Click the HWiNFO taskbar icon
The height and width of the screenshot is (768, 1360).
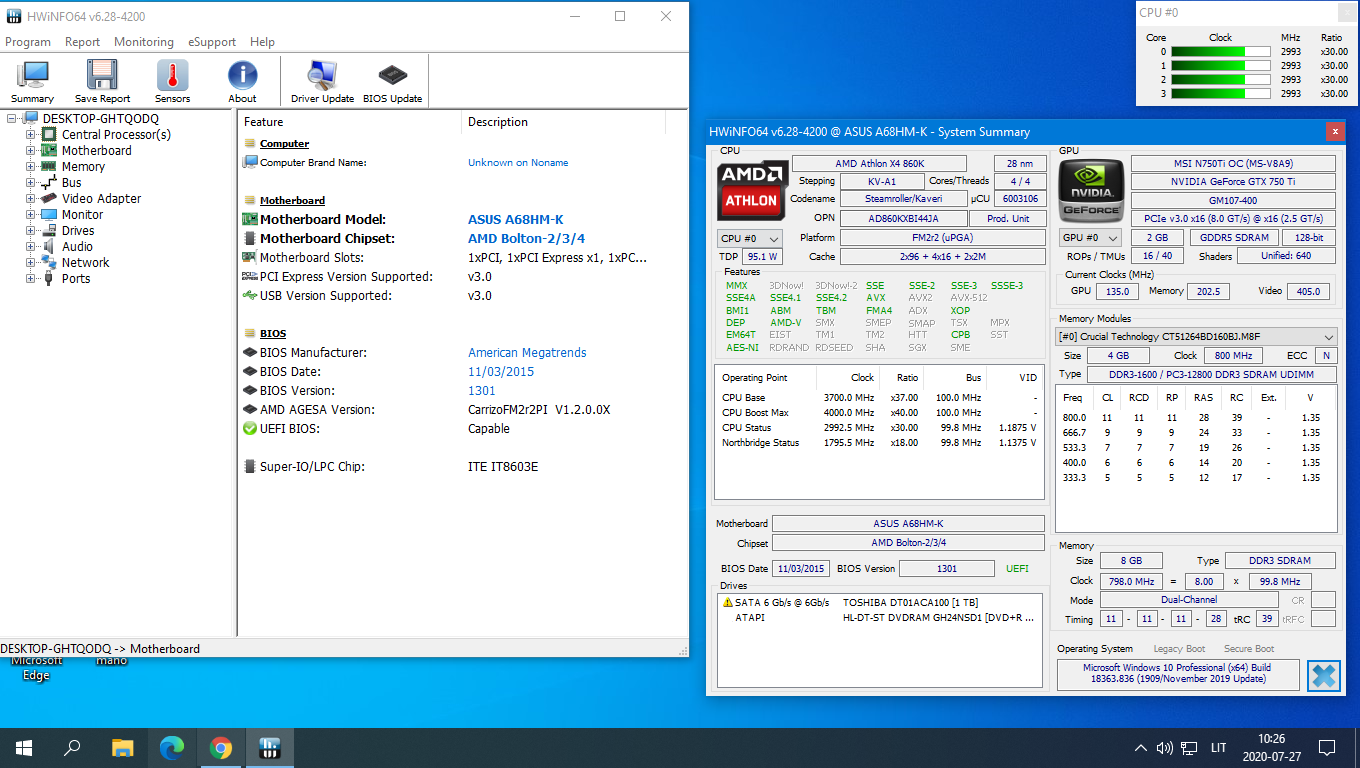pyautogui.click(x=270, y=748)
